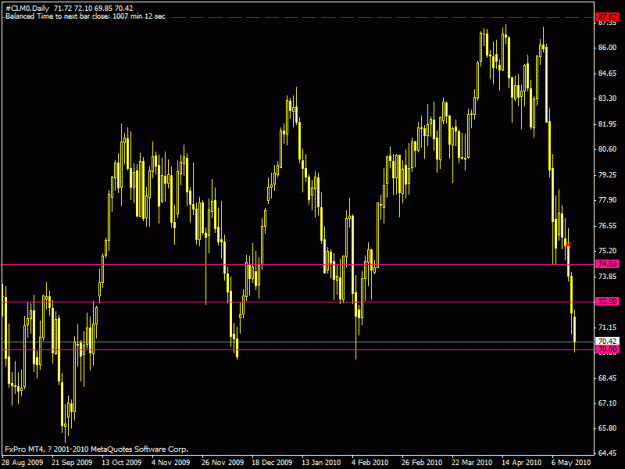Click the 65.80 price scale value

point(607,428)
